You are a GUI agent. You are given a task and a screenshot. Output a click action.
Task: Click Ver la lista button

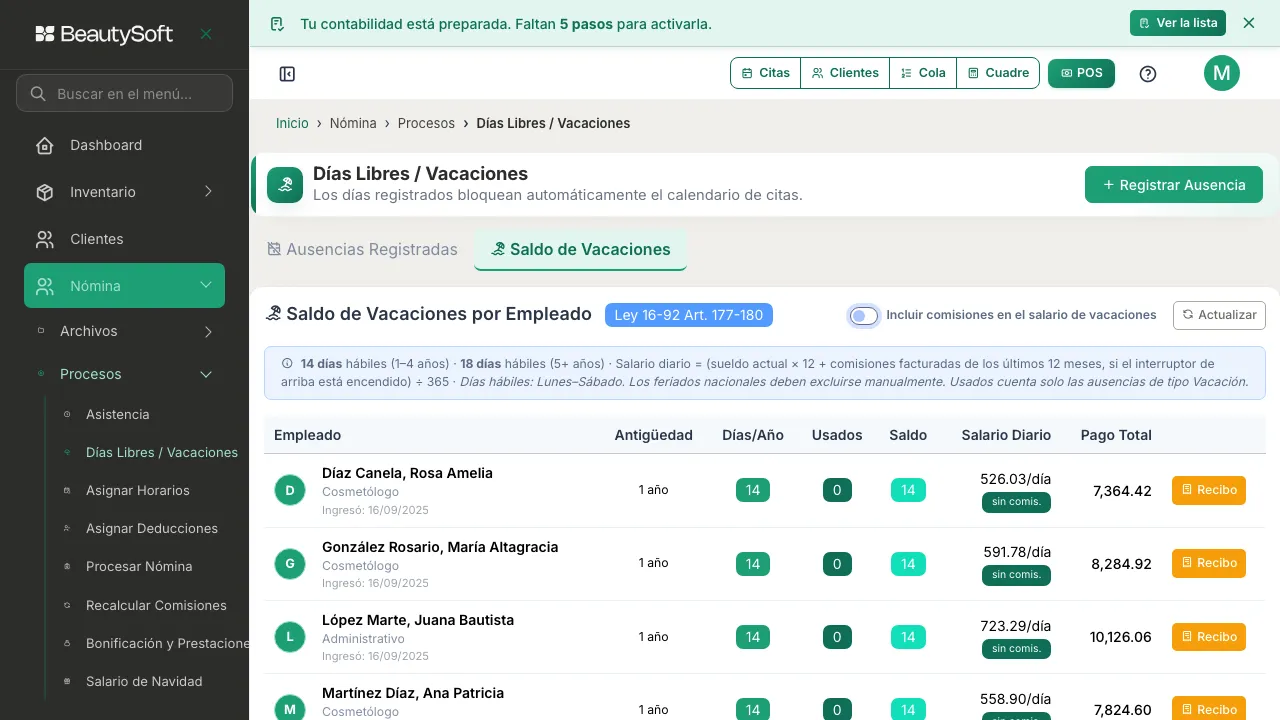pyautogui.click(x=1178, y=23)
